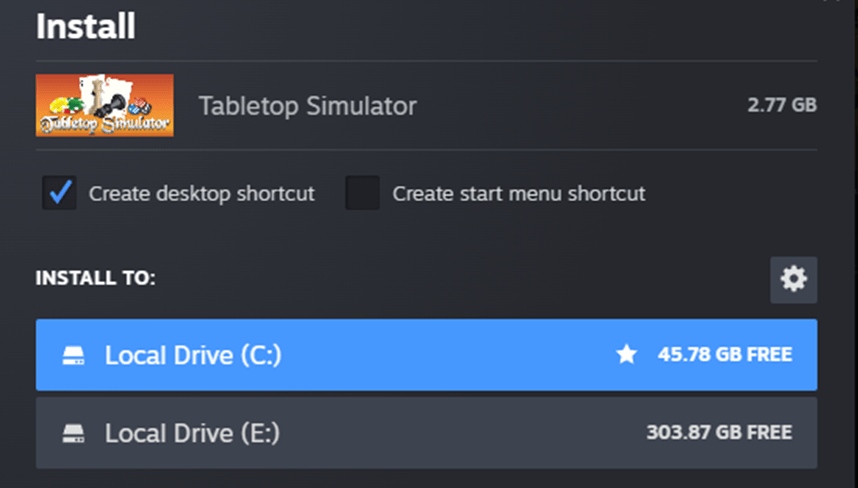Click the drive icon beside Local Drive (E:)
The image size is (858, 488).
74,433
